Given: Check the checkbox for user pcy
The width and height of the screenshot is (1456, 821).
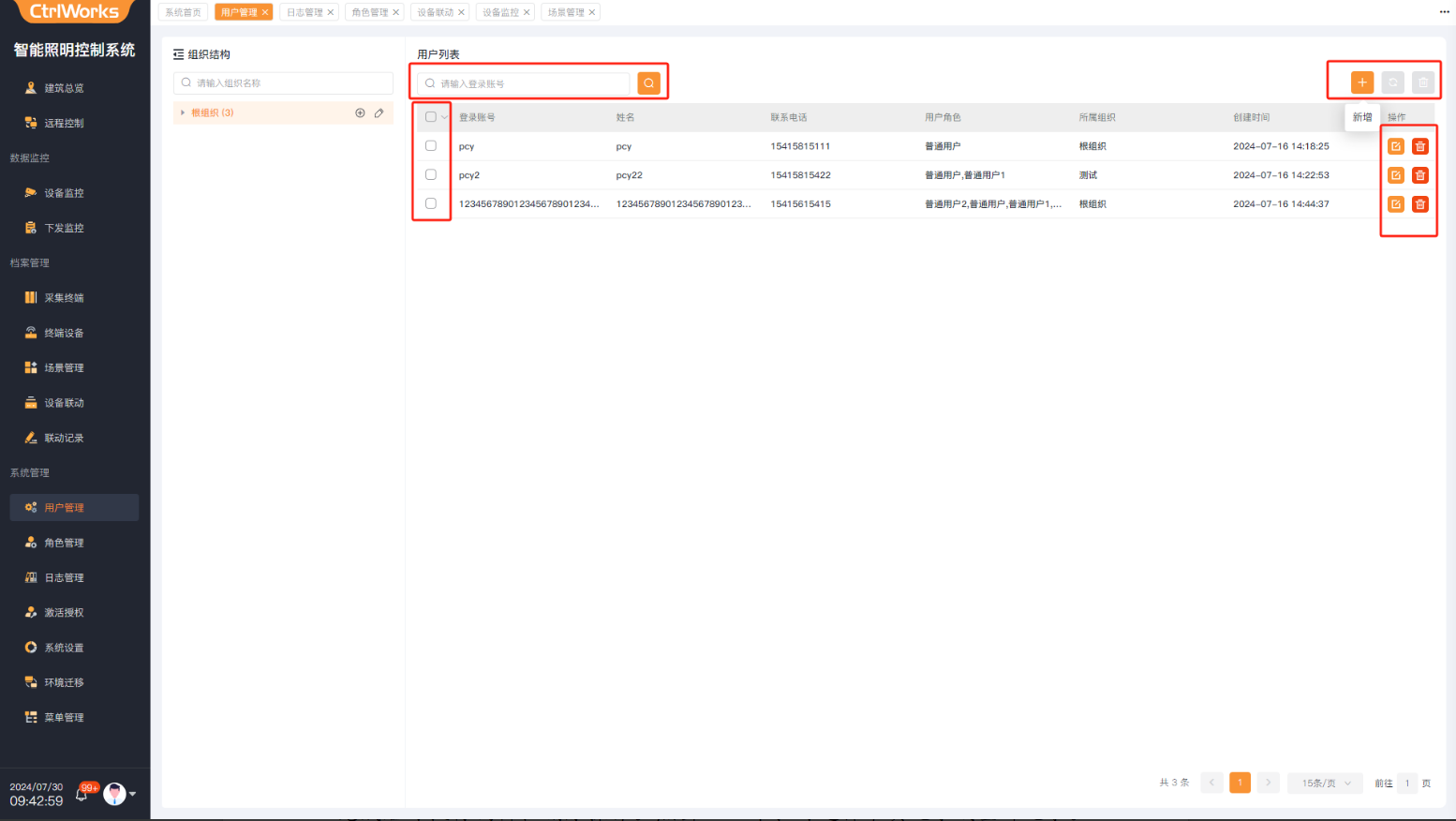Looking at the screenshot, I should (x=431, y=146).
